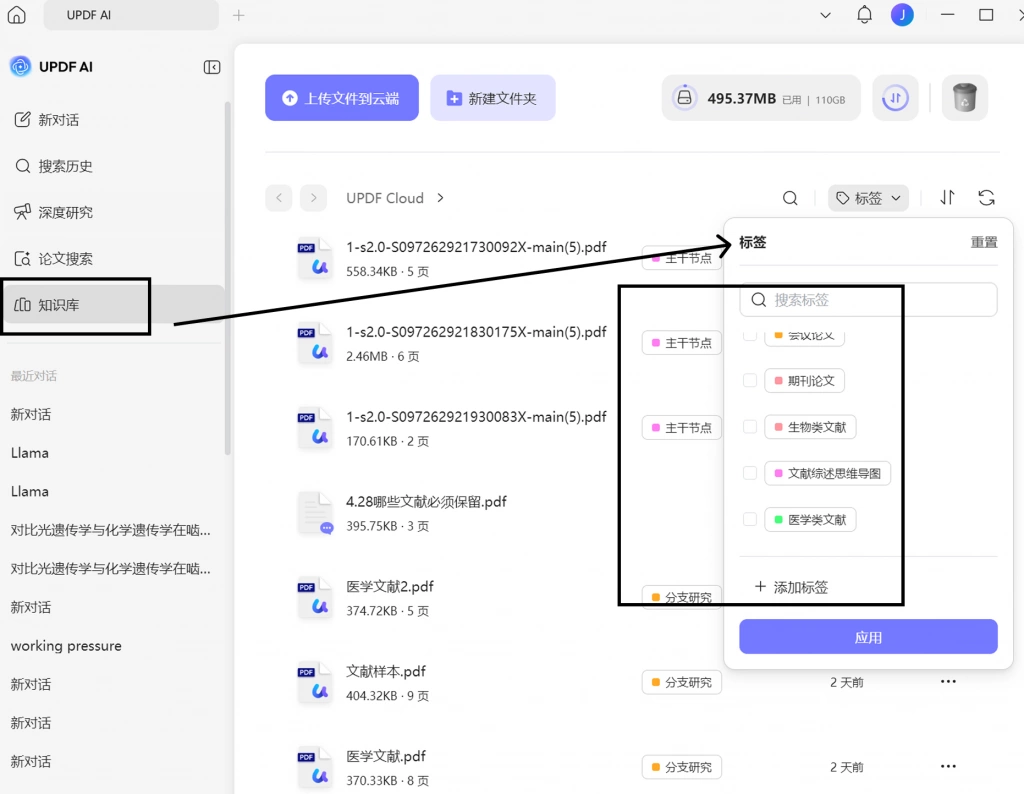Click 主干节点 tag on 1-s2.0-S097262921930083X row
This screenshot has width=1024, height=794.
point(681,428)
